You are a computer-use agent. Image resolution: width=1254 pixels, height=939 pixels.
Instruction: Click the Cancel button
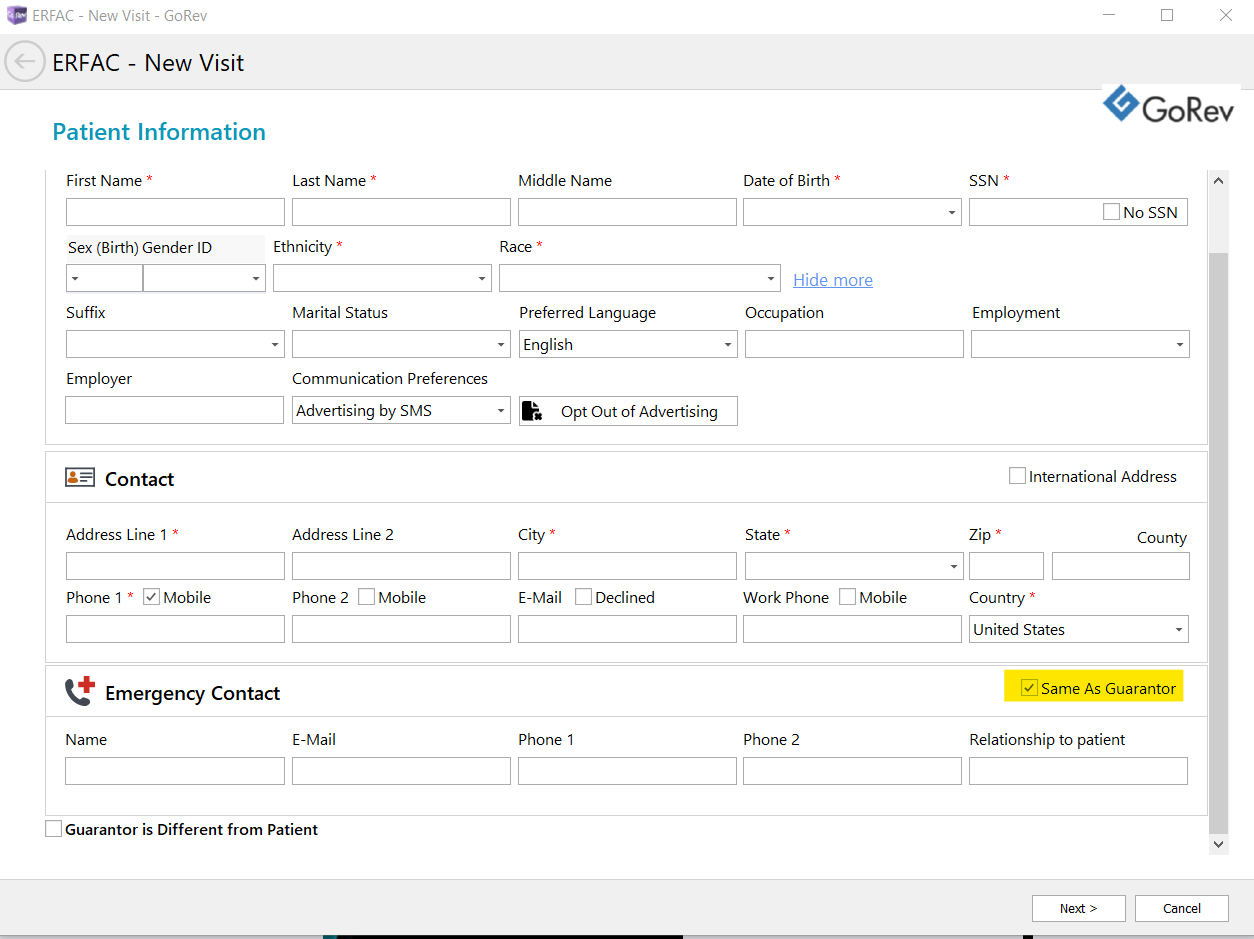pyautogui.click(x=1182, y=908)
